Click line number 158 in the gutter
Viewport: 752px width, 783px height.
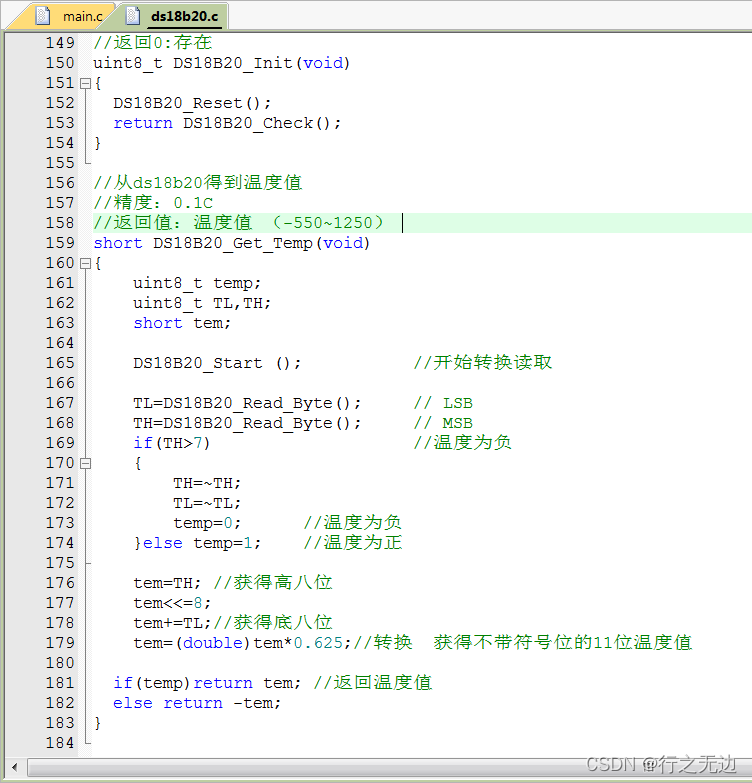point(60,223)
